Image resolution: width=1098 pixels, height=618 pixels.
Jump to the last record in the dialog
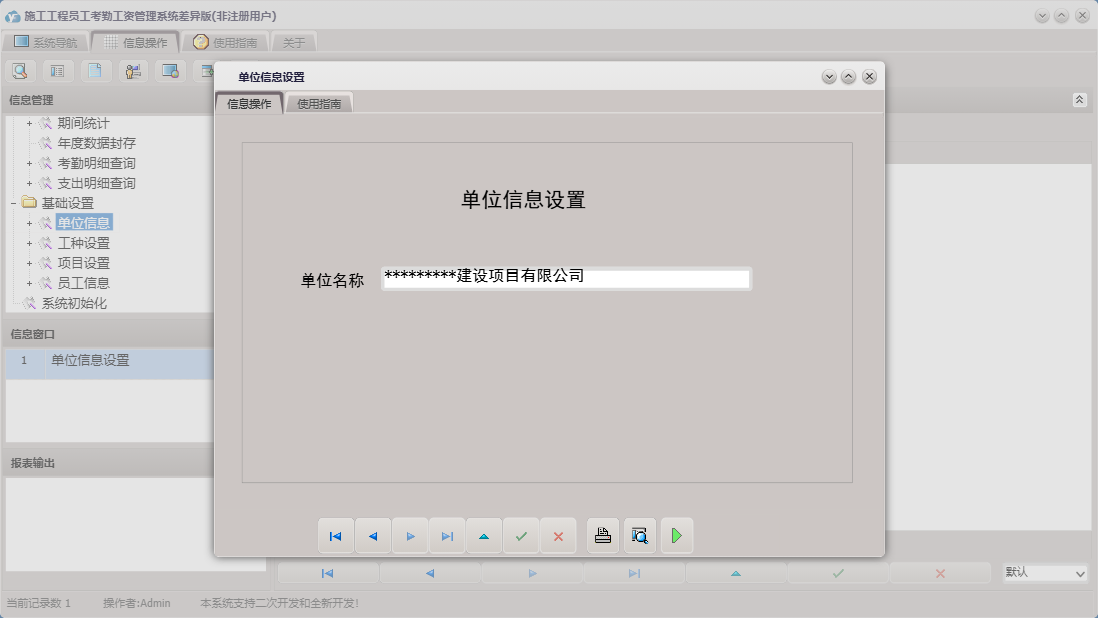tap(447, 535)
